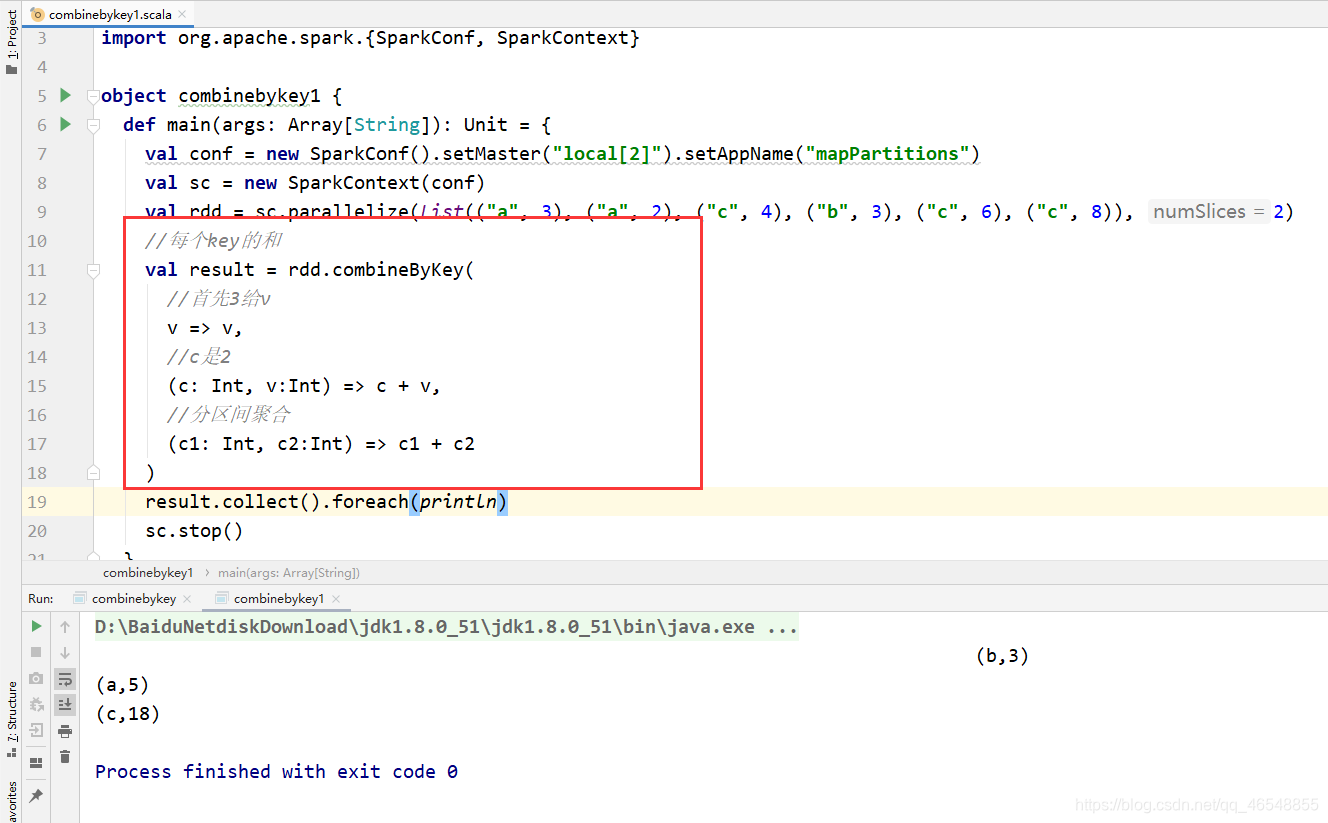Screen dimensions: 1328x823
Task: Click the exit arrow icon in Run toolbar
Action: coord(36,730)
